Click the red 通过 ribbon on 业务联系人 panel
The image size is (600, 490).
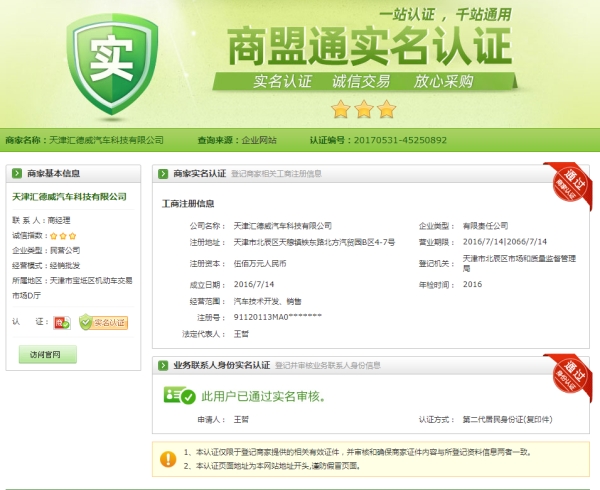pyautogui.click(x=570, y=373)
